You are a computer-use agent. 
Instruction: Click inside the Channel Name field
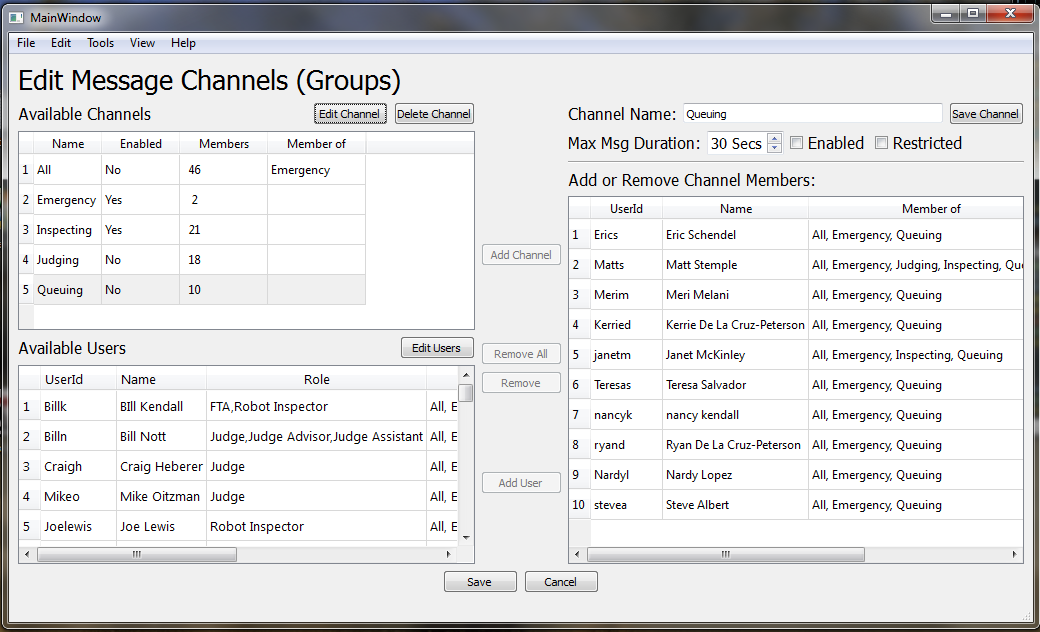(812, 114)
